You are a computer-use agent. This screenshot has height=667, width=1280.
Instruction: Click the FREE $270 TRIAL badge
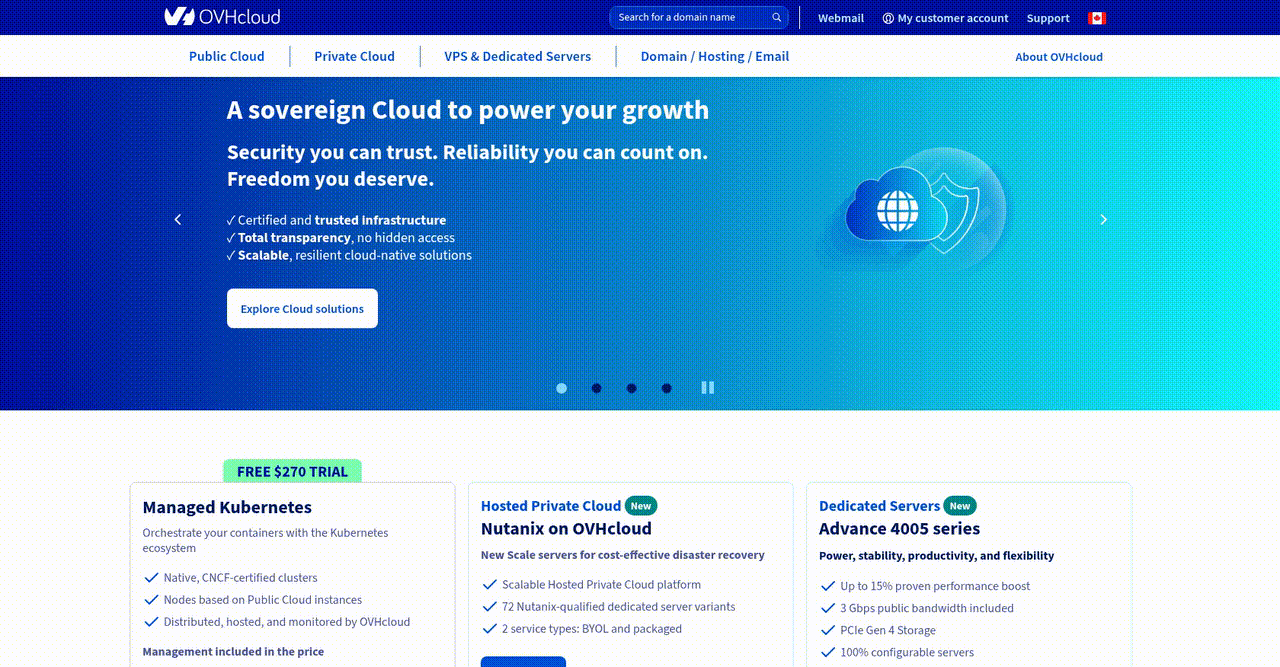coord(292,472)
